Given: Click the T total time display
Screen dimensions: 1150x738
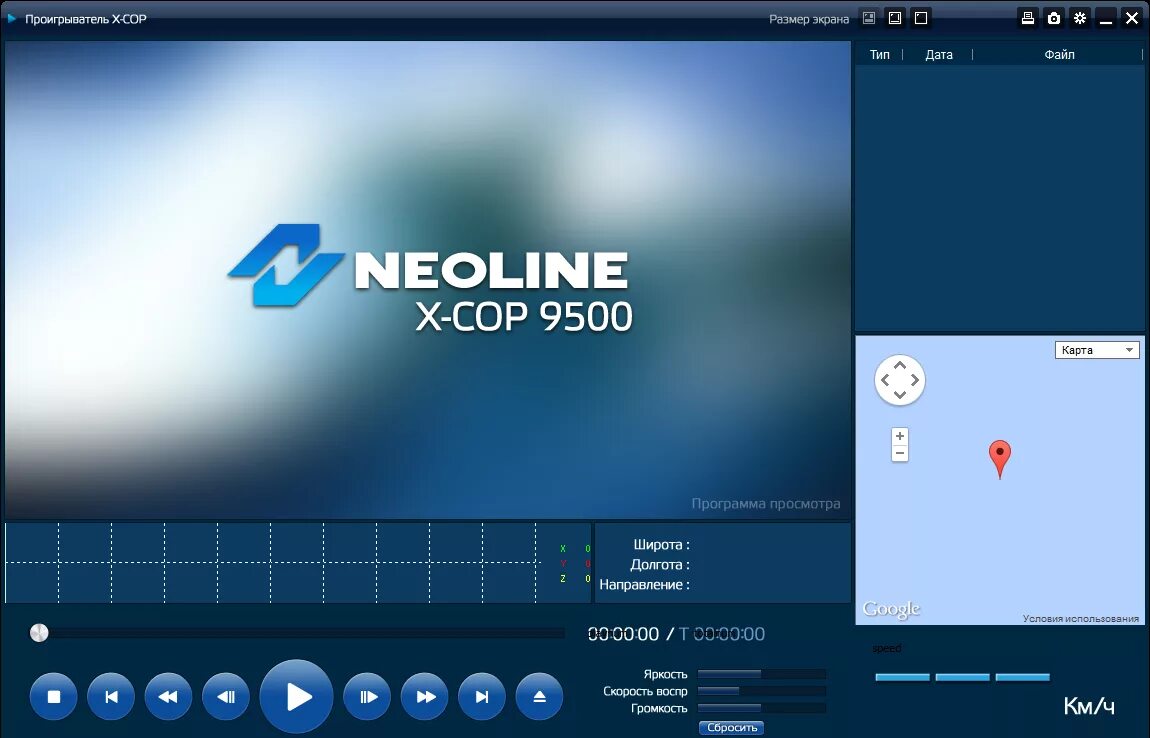Looking at the screenshot, I should [x=722, y=634].
